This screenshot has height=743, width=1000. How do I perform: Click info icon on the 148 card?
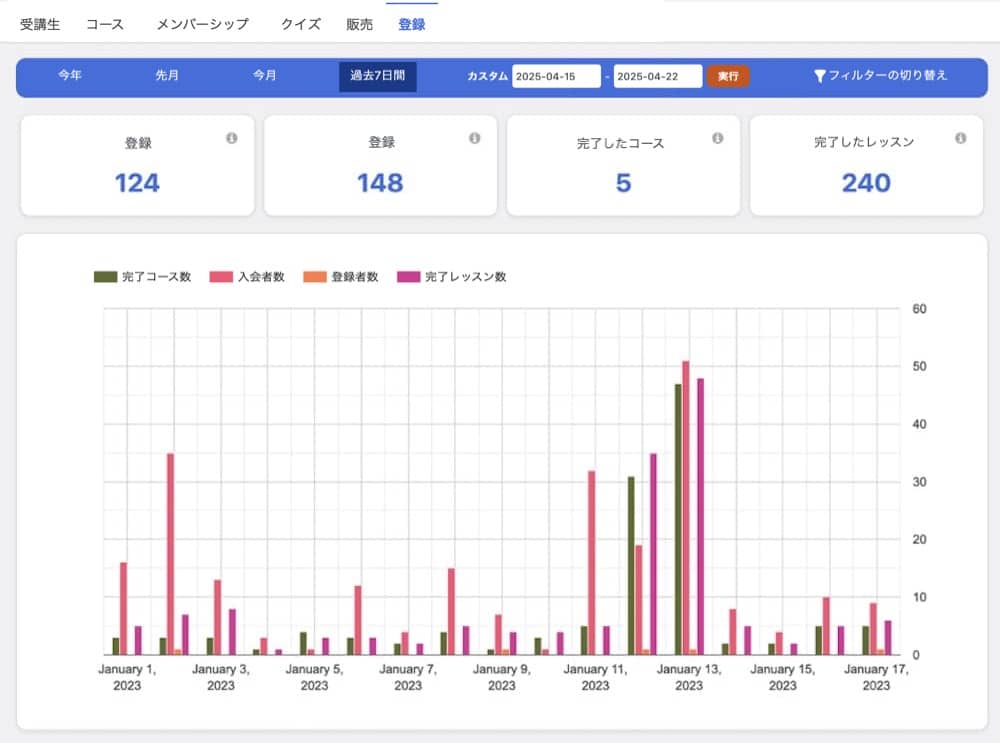(474, 139)
